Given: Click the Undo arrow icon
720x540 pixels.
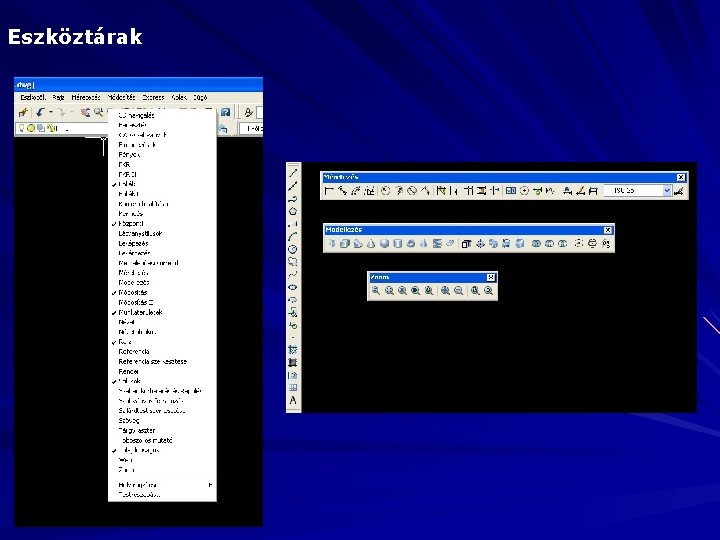Looking at the screenshot, I should point(41,112).
